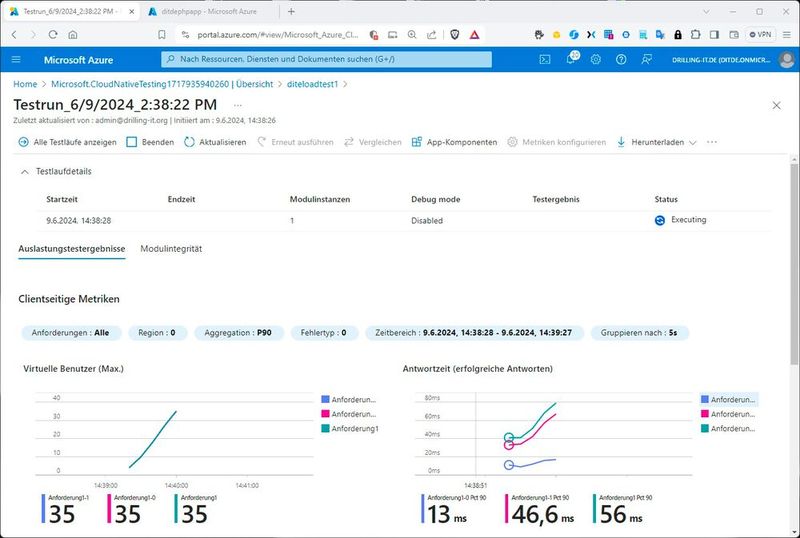
Task: Open the browser main menu
Action: (x=787, y=35)
